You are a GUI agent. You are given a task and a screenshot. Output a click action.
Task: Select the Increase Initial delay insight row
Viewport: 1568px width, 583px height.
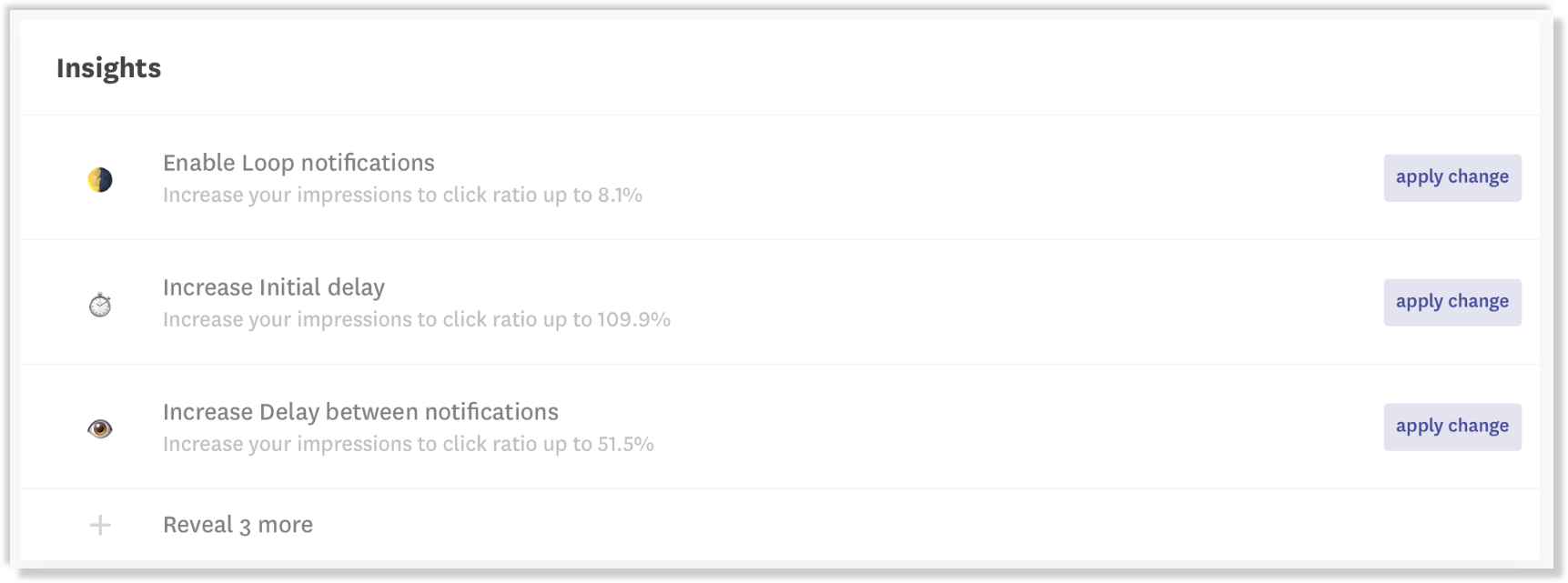(273, 287)
